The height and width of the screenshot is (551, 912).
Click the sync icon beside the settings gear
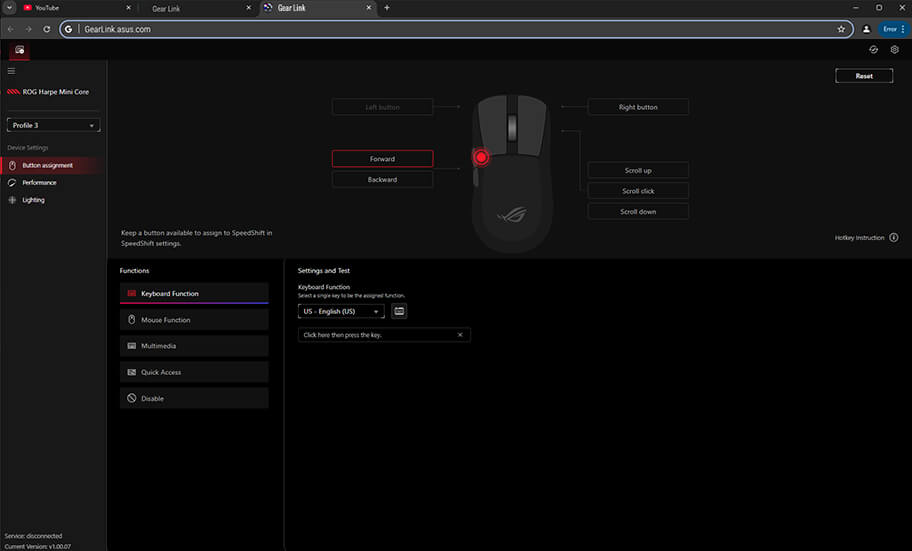click(x=874, y=50)
